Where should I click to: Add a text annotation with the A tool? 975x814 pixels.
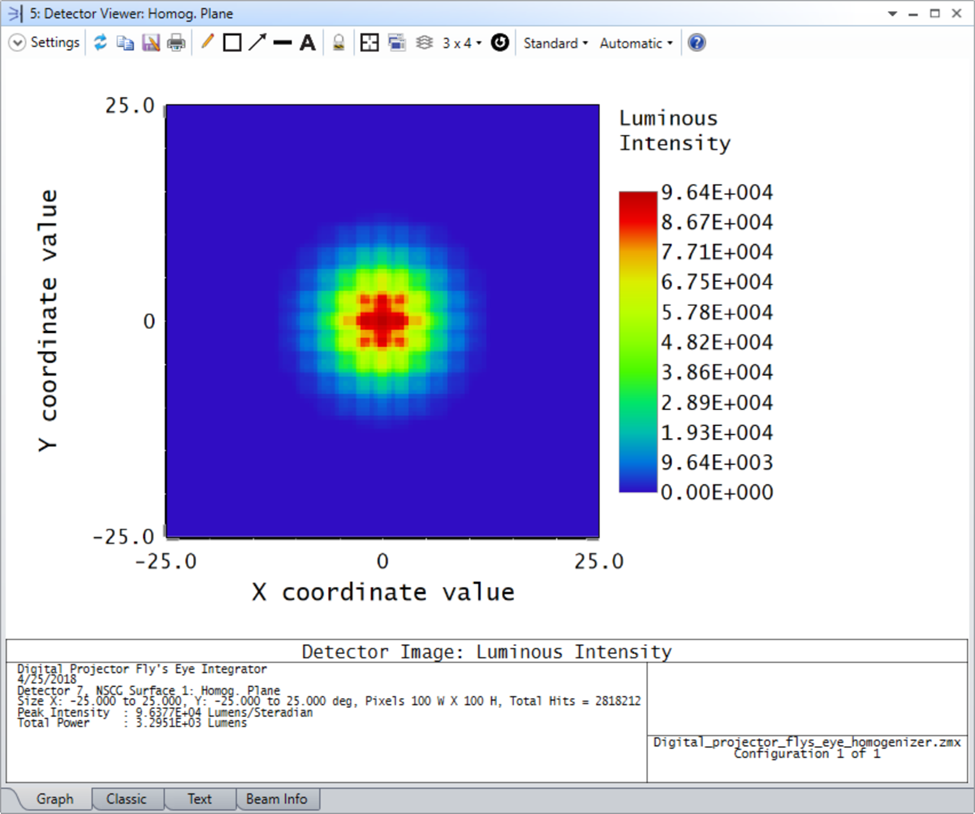tap(306, 42)
